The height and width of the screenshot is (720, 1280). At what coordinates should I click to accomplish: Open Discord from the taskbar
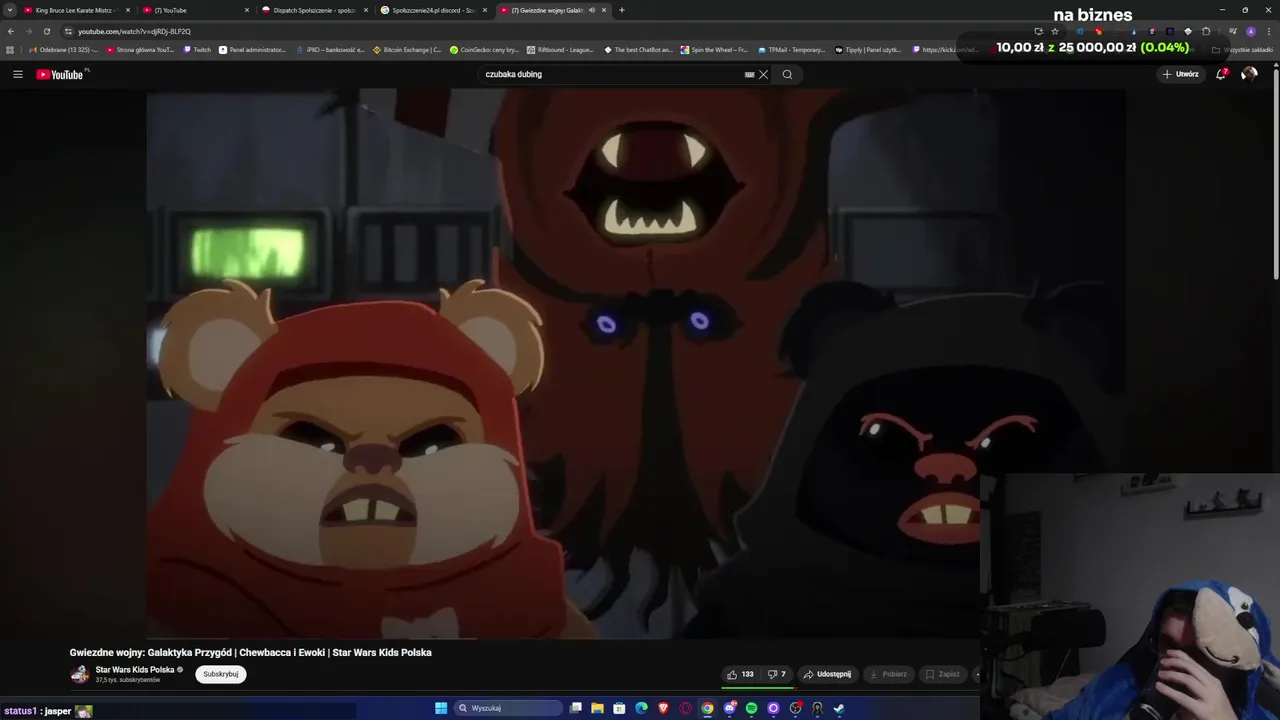point(729,708)
